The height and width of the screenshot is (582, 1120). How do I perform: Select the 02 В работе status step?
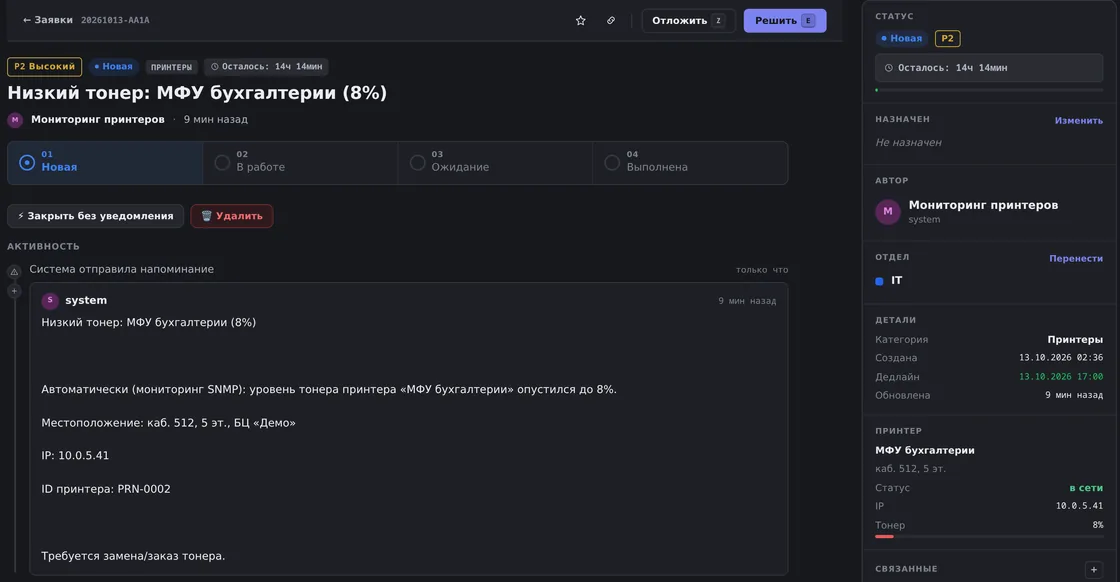coord(300,163)
